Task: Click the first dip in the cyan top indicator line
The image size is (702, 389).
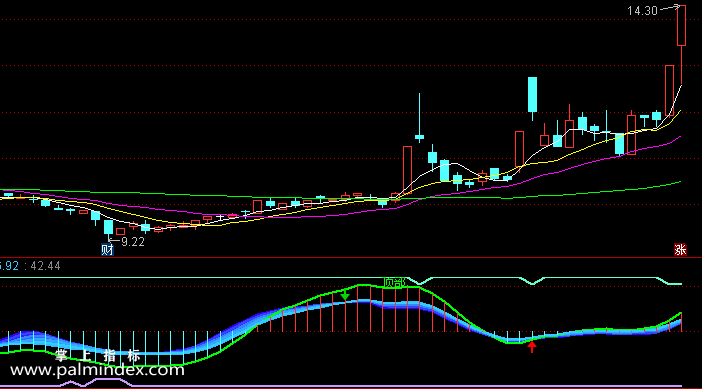Action: coord(419,281)
